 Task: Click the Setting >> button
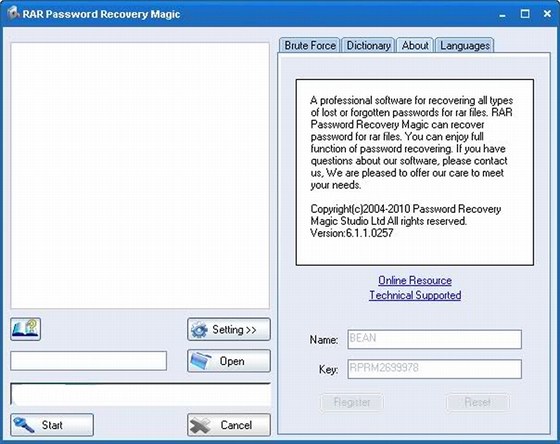pyautogui.click(x=229, y=329)
